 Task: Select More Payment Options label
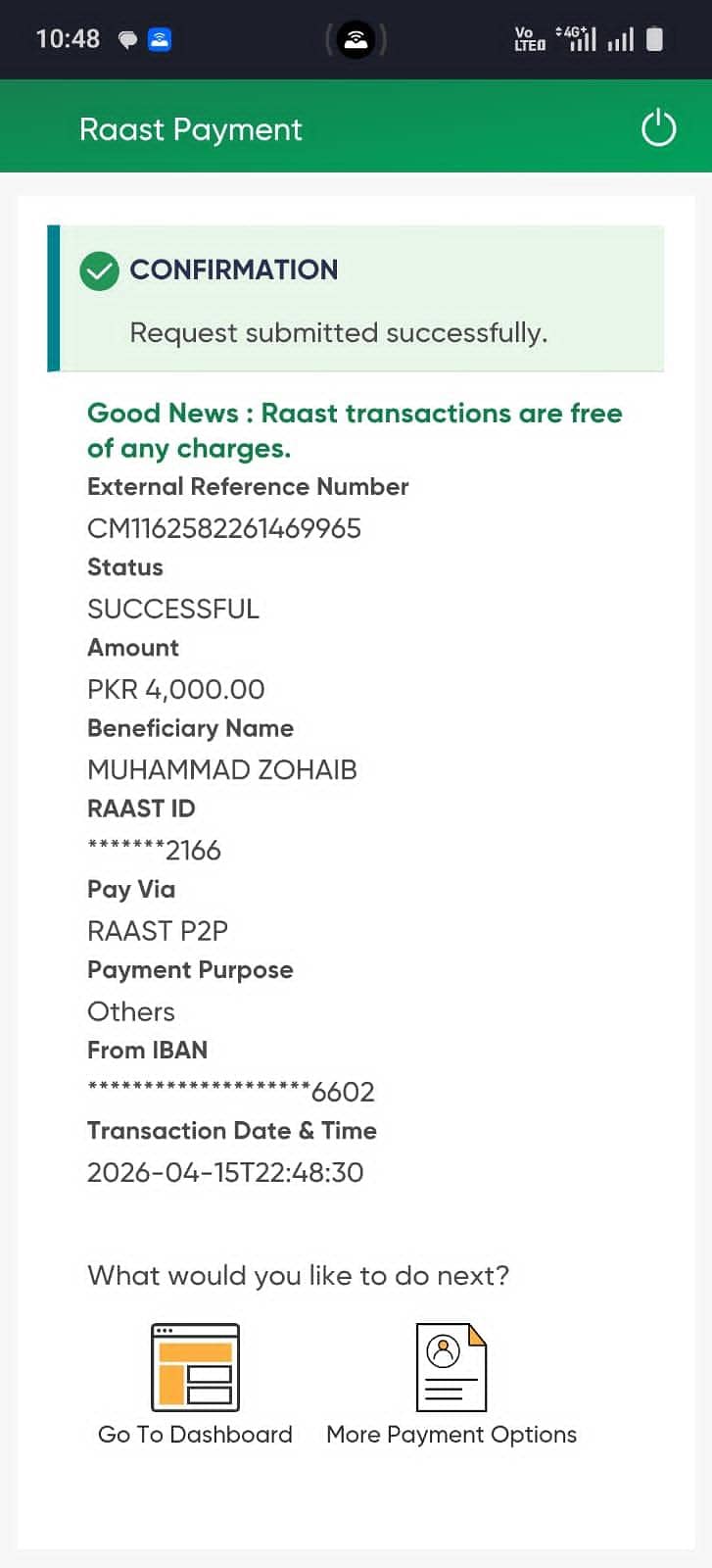[x=451, y=1435]
